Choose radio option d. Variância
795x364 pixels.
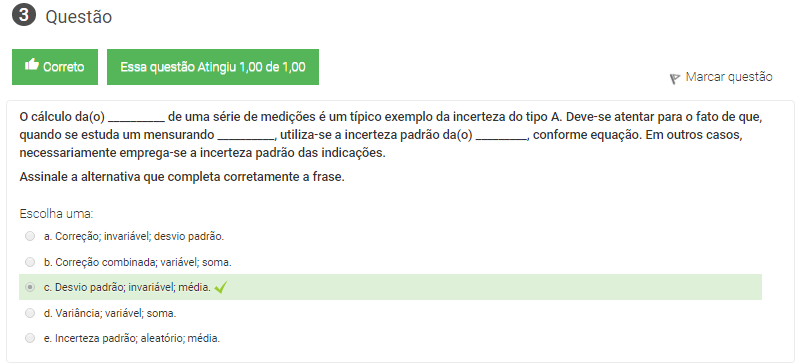[x=30, y=313]
